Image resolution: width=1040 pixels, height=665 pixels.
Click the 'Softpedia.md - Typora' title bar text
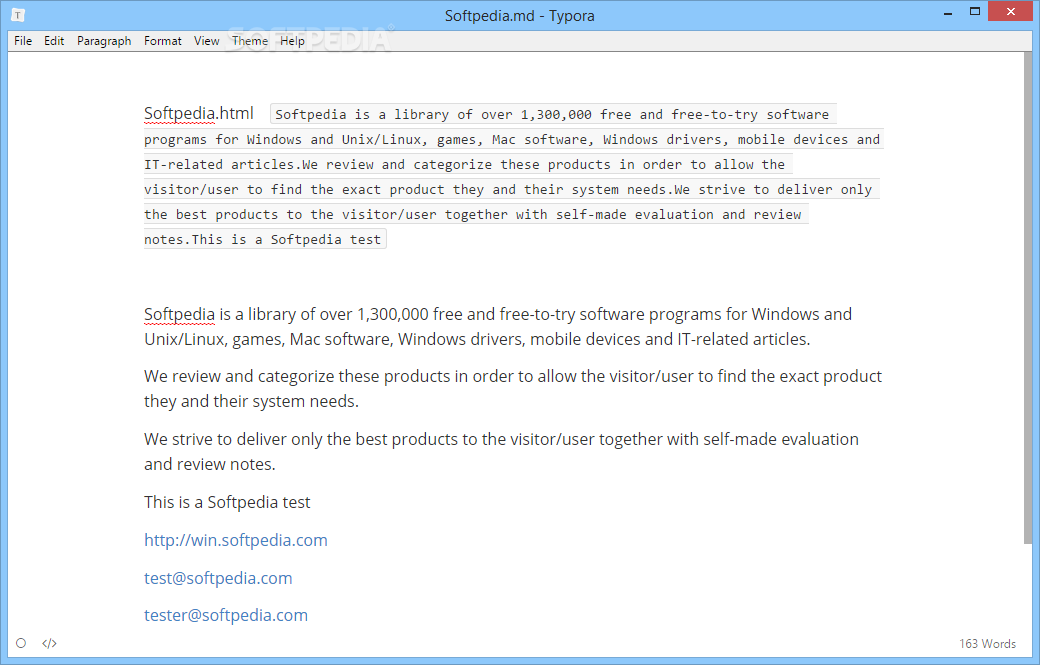(519, 16)
